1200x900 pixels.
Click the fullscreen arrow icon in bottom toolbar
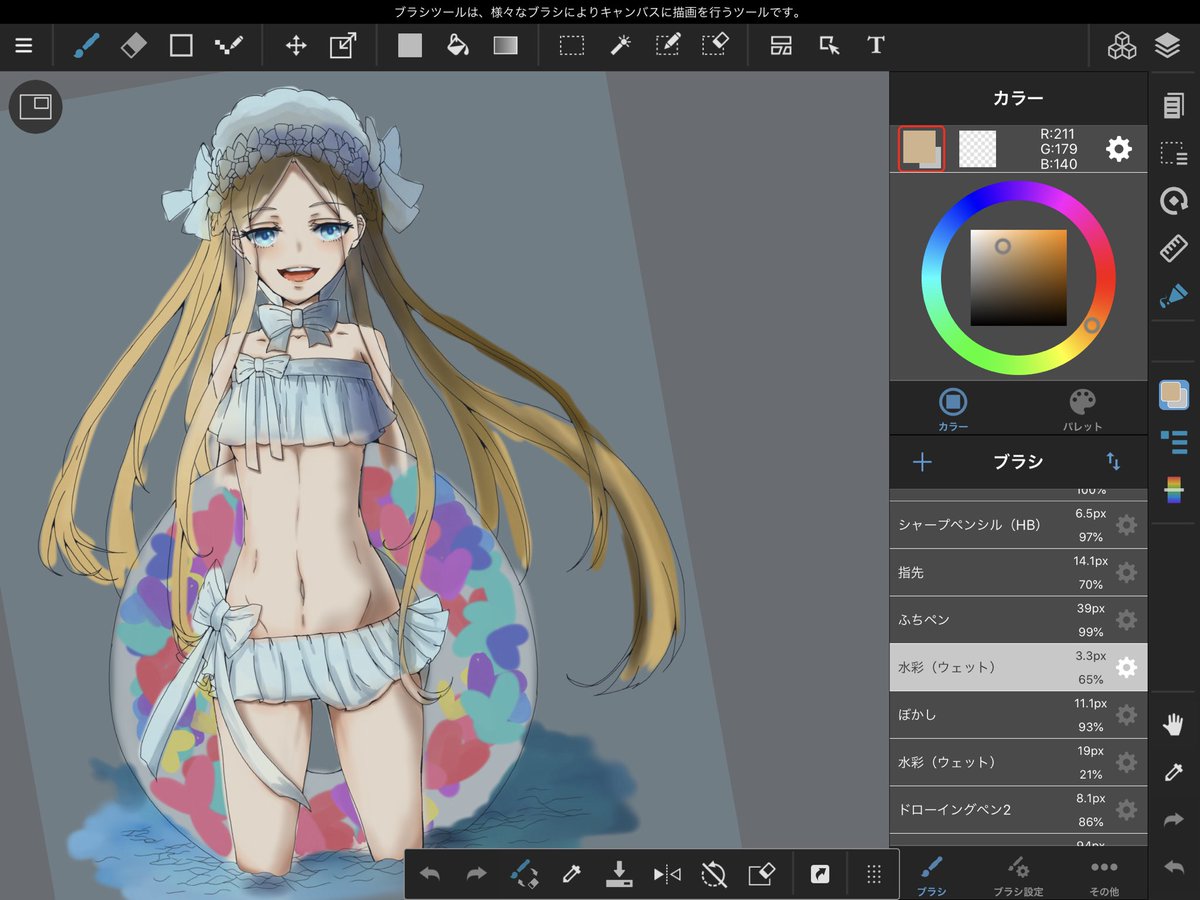click(x=820, y=874)
